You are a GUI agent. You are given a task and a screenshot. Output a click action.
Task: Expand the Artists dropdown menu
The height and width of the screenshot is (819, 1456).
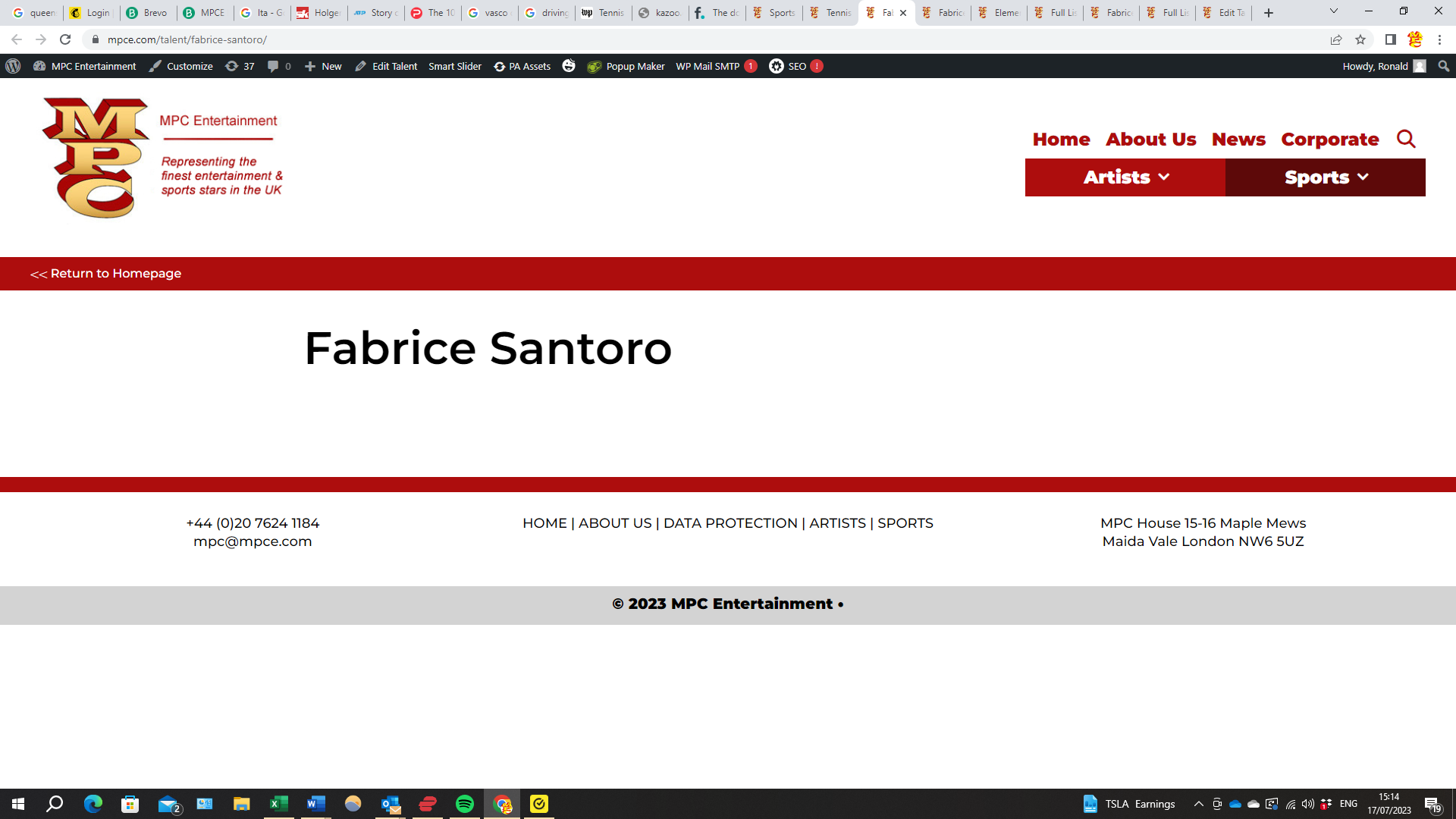point(1125,177)
